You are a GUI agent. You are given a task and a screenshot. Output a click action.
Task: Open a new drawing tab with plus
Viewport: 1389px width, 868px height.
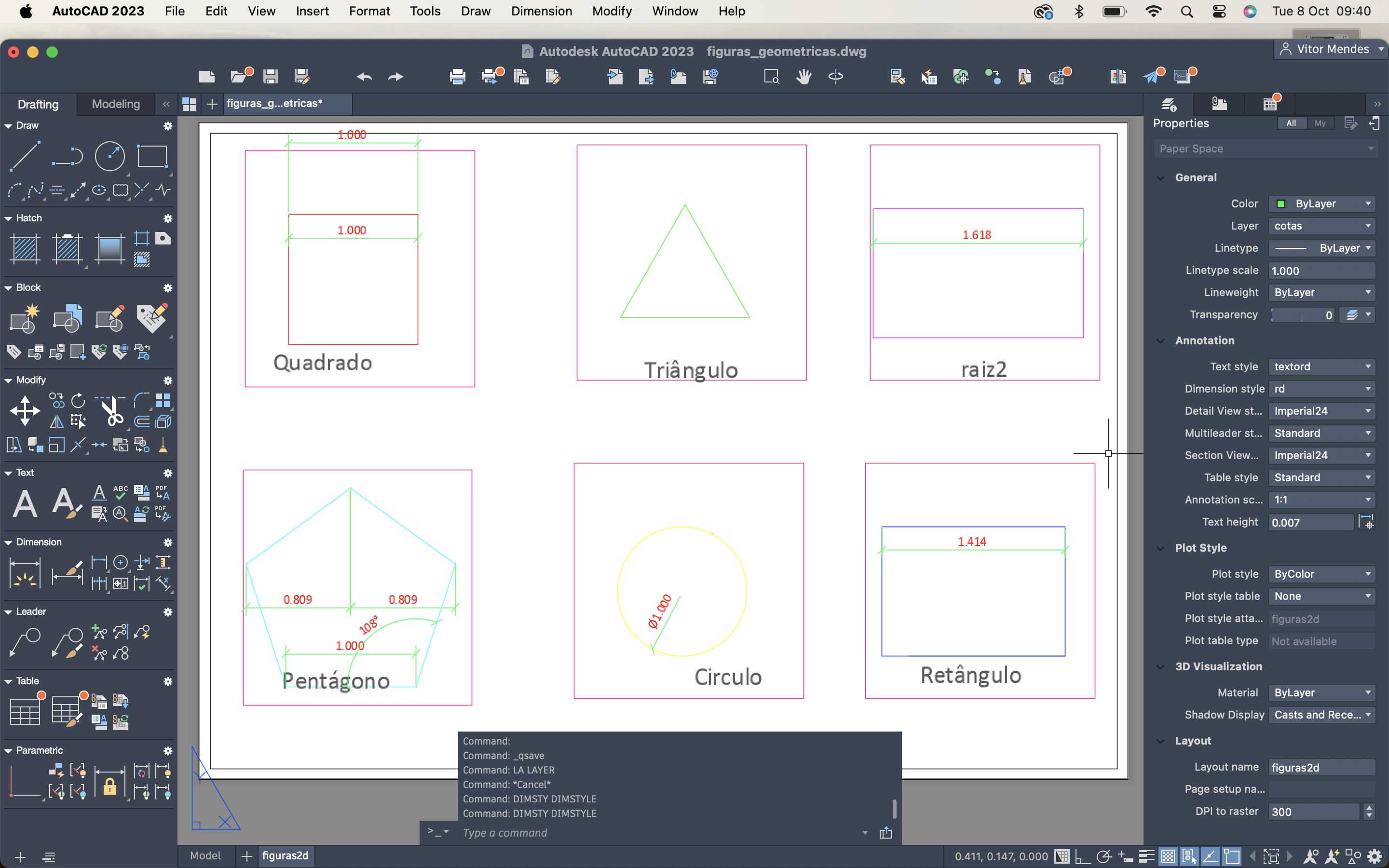coord(212,104)
